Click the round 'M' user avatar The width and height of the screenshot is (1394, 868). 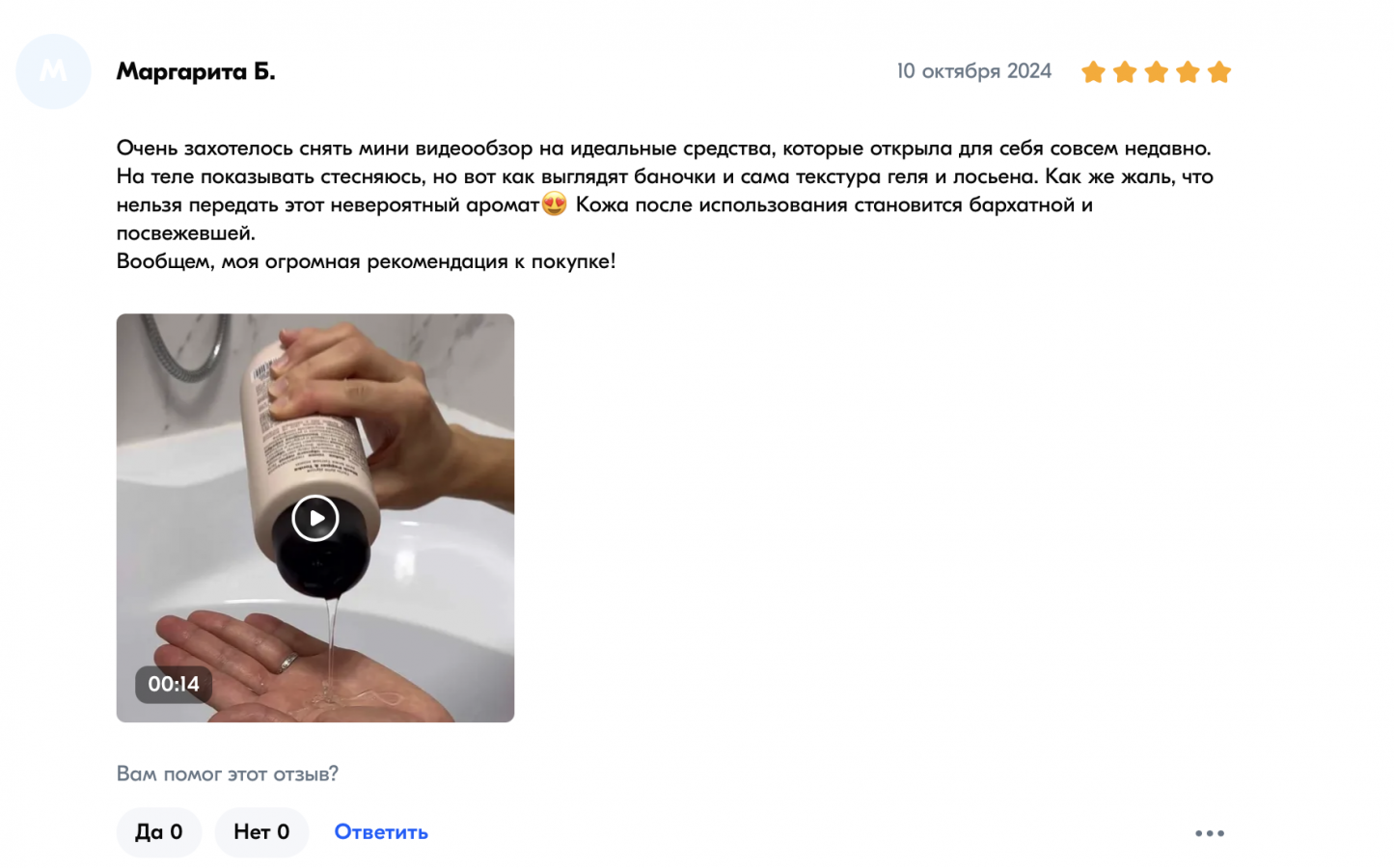tap(53, 71)
